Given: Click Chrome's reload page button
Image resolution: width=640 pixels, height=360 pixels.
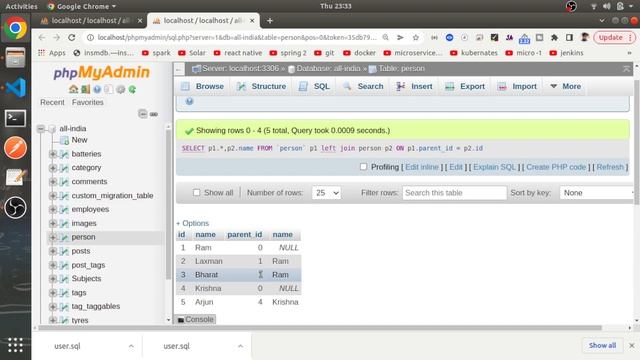Looking at the screenshot, I should 71,38.
